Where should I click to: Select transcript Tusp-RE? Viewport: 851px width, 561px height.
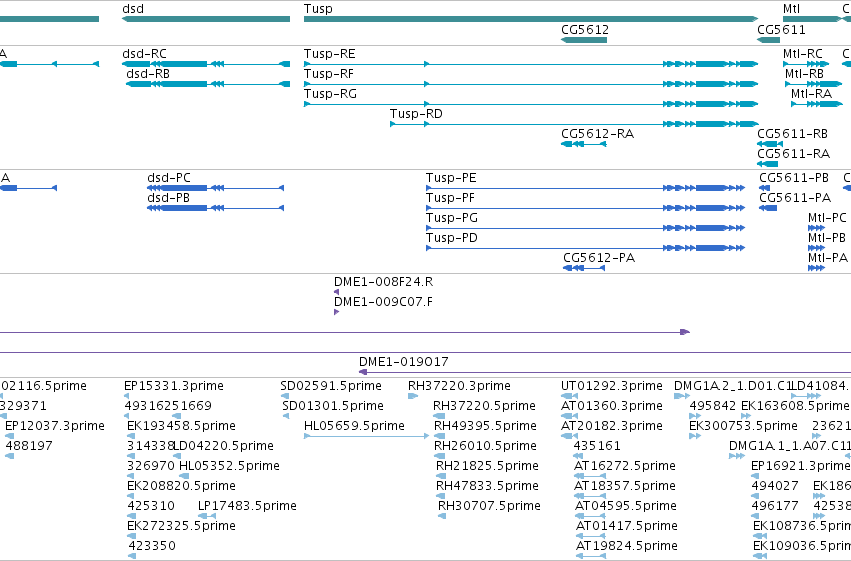point(531,64)
